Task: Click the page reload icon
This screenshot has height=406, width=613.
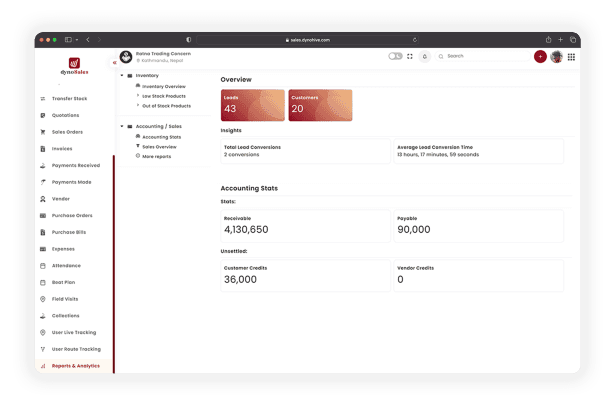Action: click(x=415, y=40)
